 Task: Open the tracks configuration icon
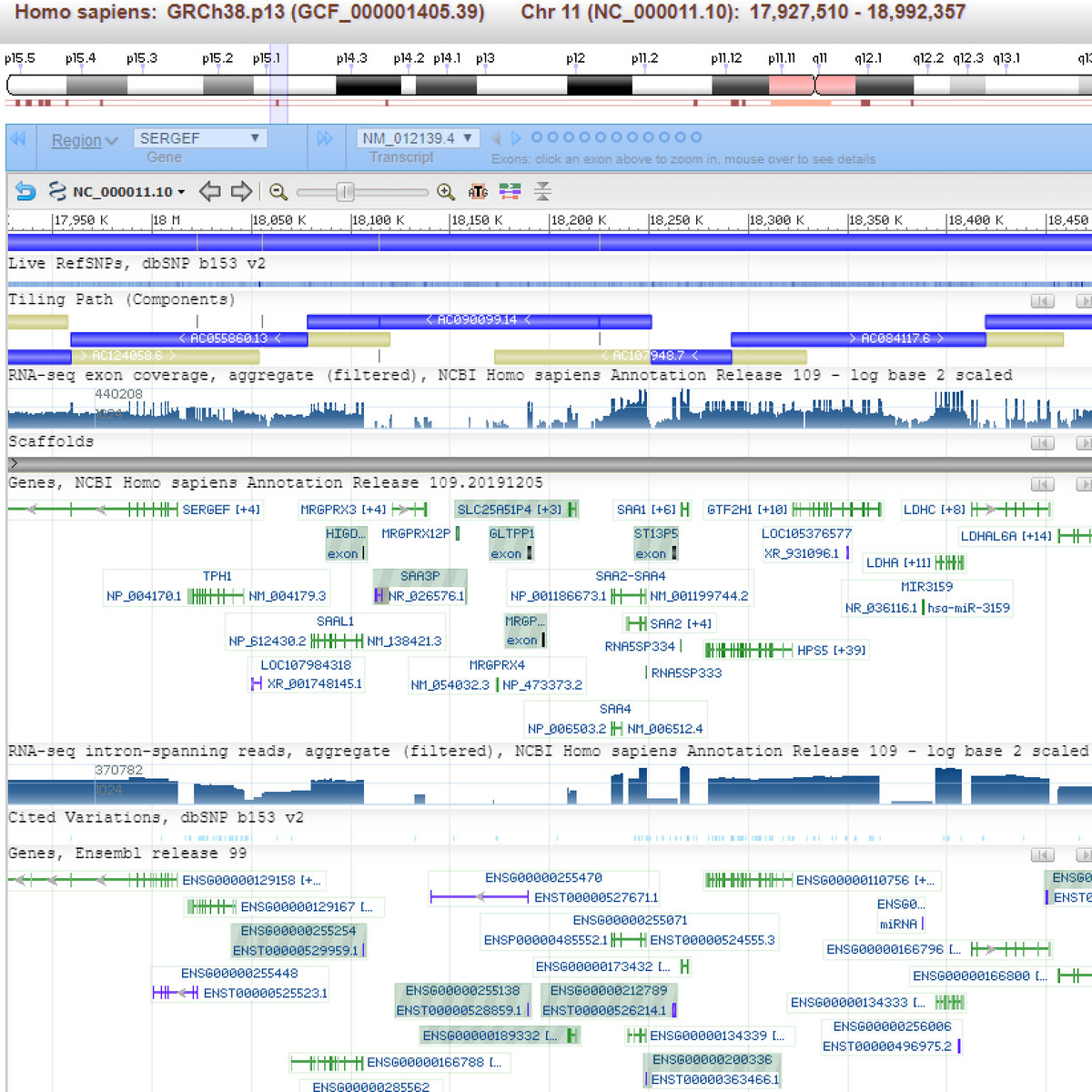pos(510,191)
